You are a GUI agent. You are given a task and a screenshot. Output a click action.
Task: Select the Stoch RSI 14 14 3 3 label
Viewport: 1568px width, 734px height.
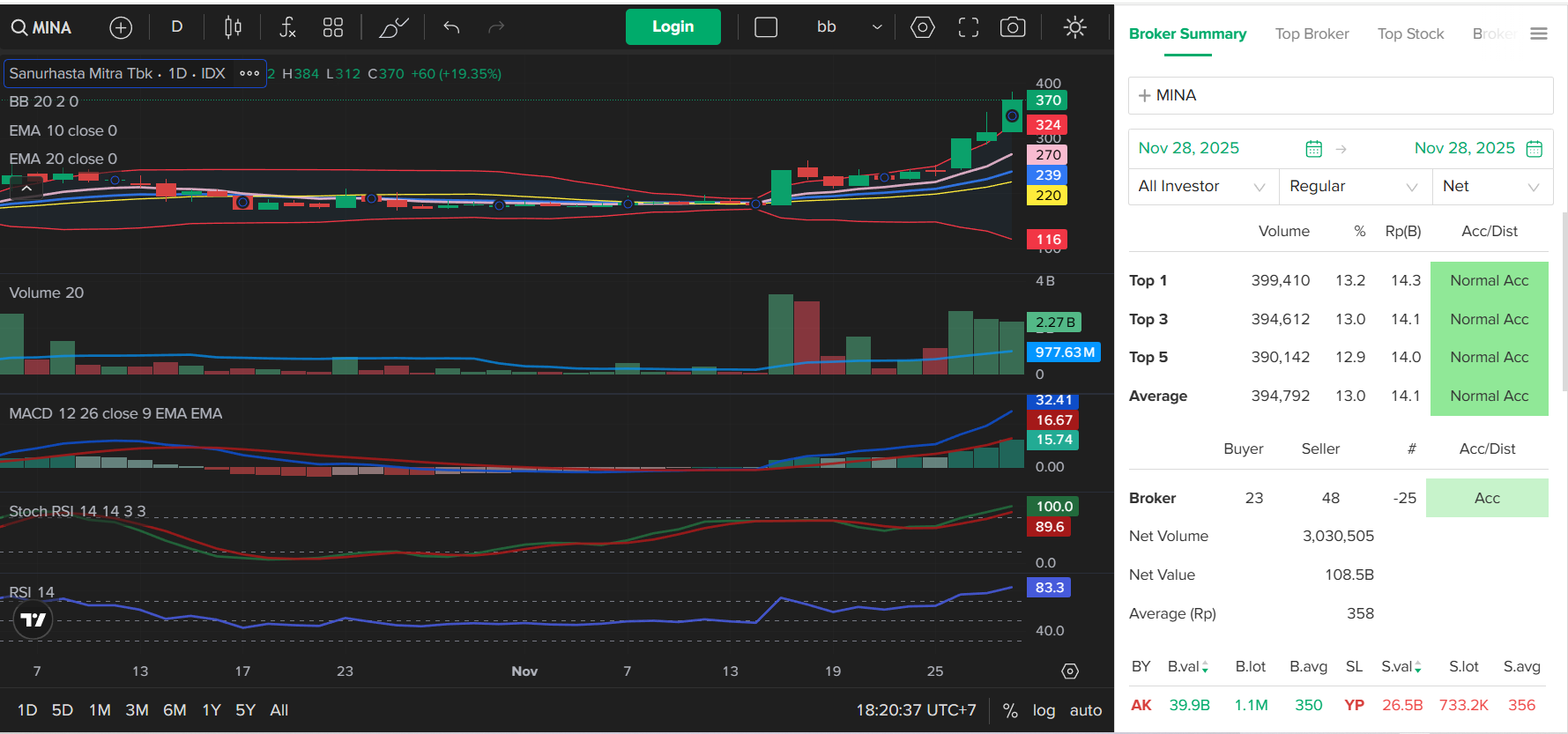(x=78, y=511)
